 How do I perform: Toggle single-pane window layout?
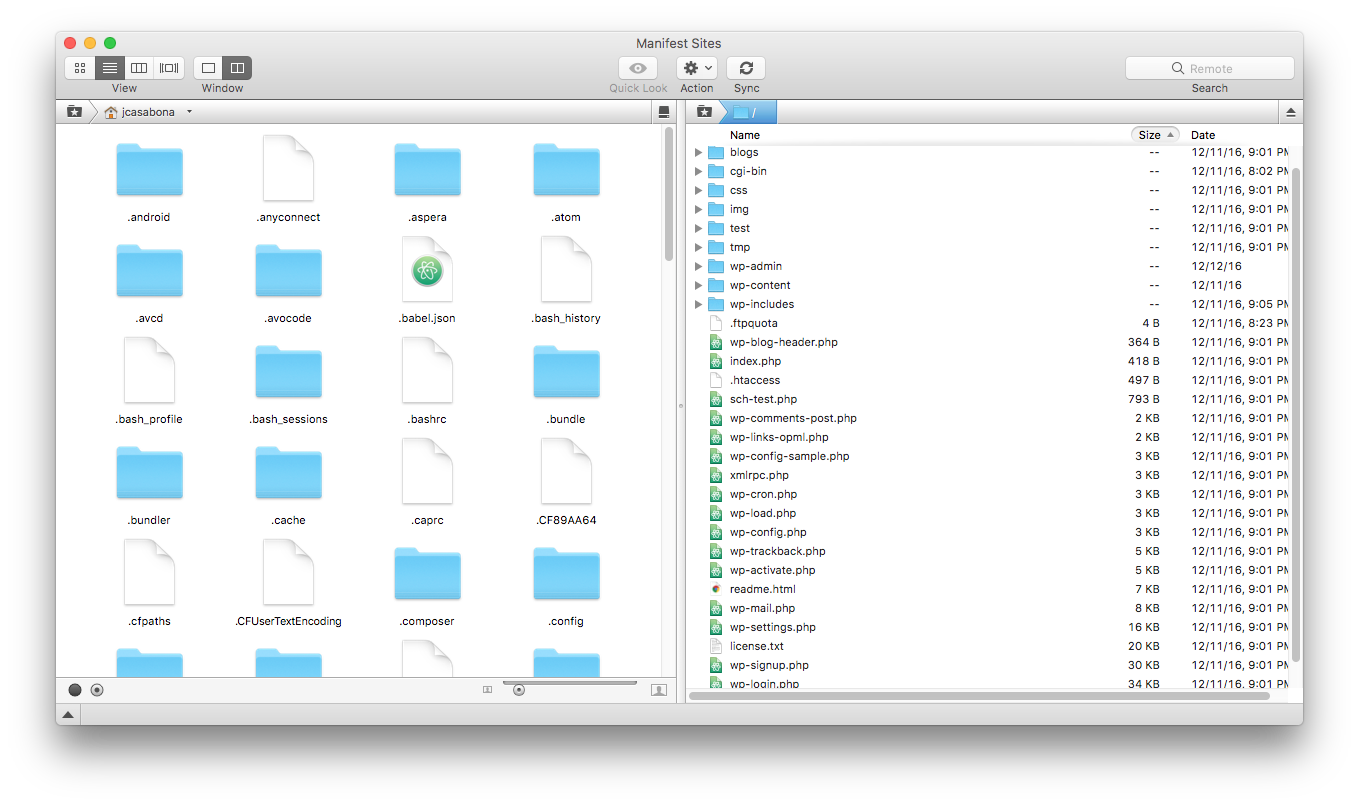(x=208, y=68)
